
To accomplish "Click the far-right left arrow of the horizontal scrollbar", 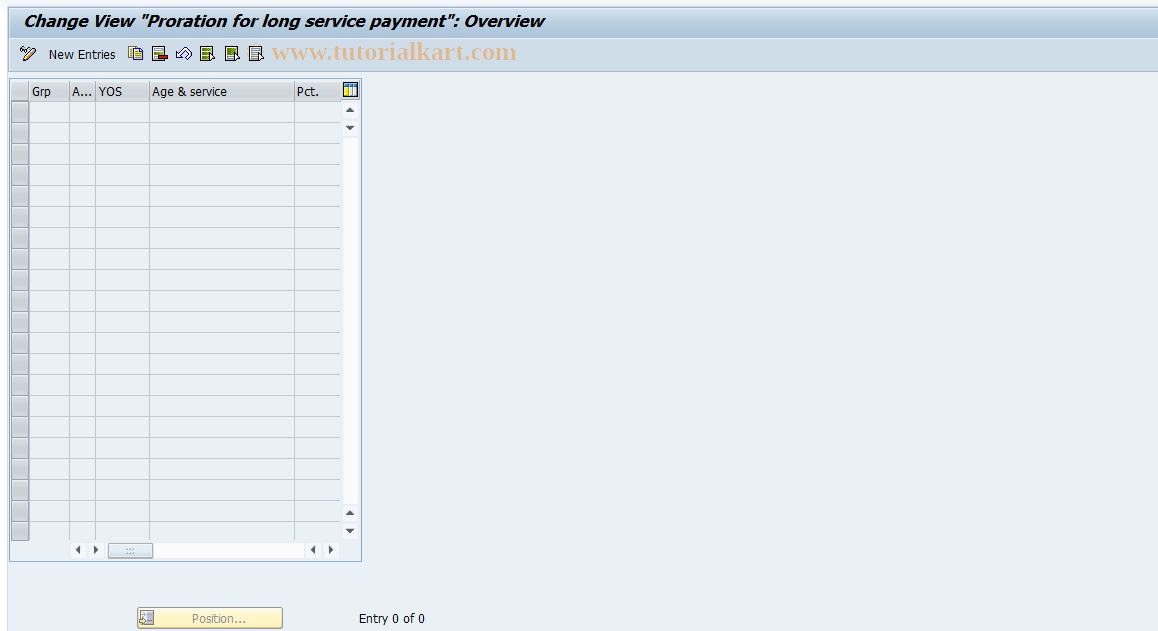I will [x=313, y=550].
